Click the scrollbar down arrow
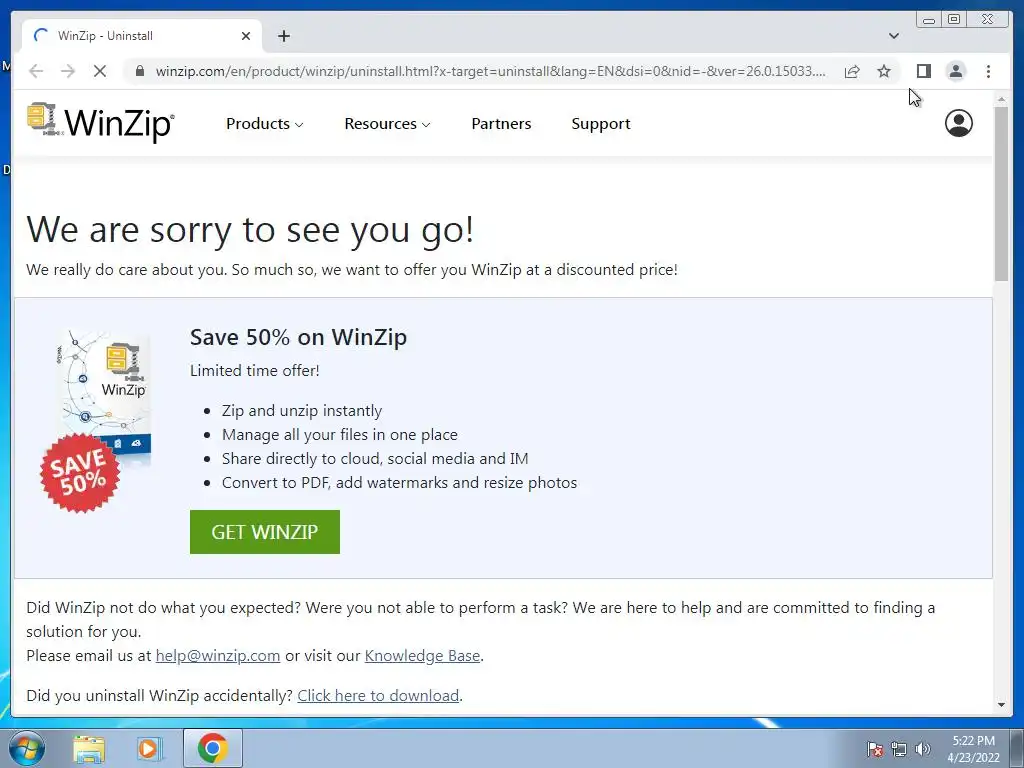Screen dimensions: 1024x768 (1001, 705)
